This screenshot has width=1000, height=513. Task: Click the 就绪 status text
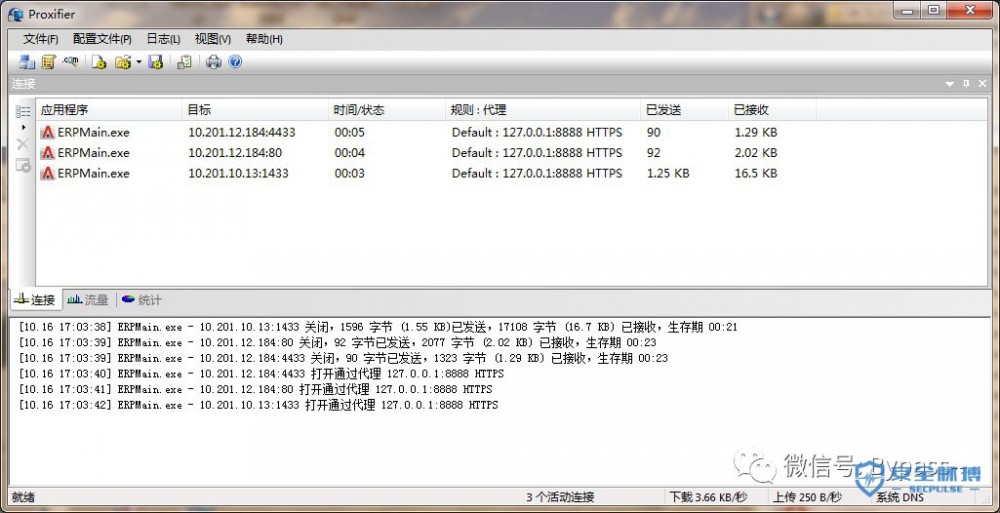pyautogui.click(x=23, y=497)
